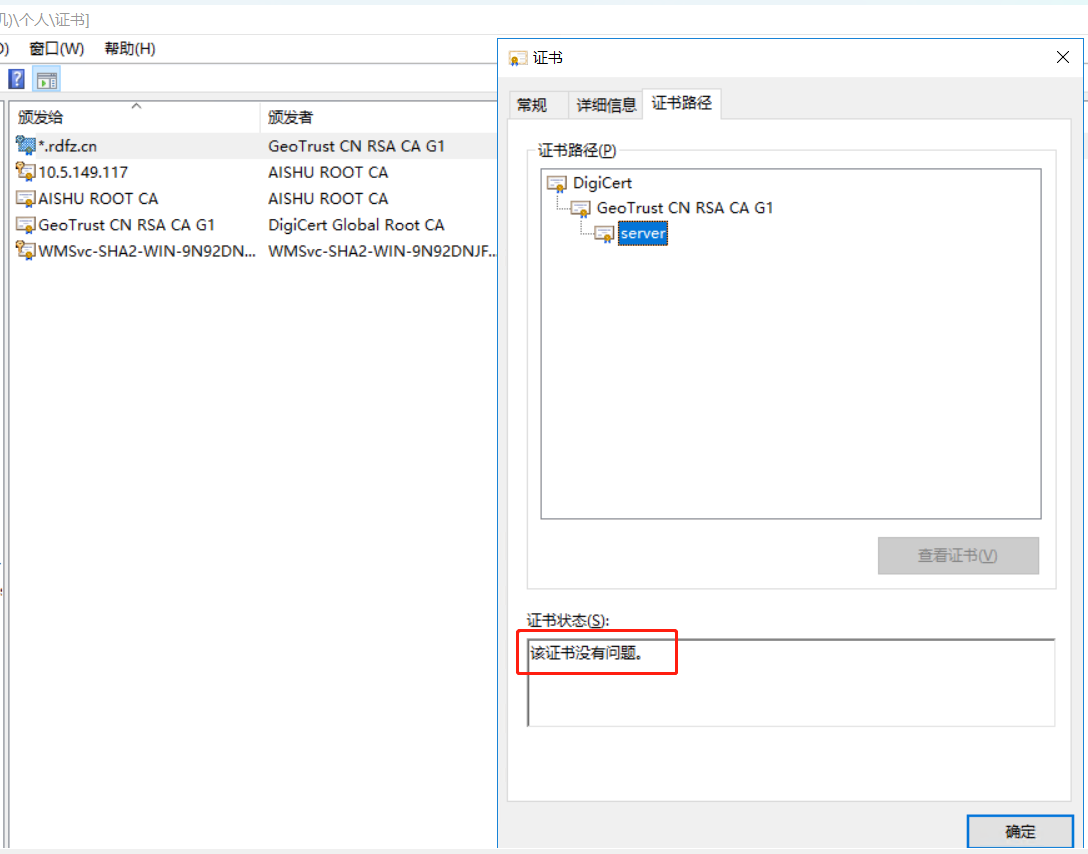This screenshot has width=1088, height=854.
Task: Click the certificate status text 该证书没有问题
Action: click(x=586, y=653)
